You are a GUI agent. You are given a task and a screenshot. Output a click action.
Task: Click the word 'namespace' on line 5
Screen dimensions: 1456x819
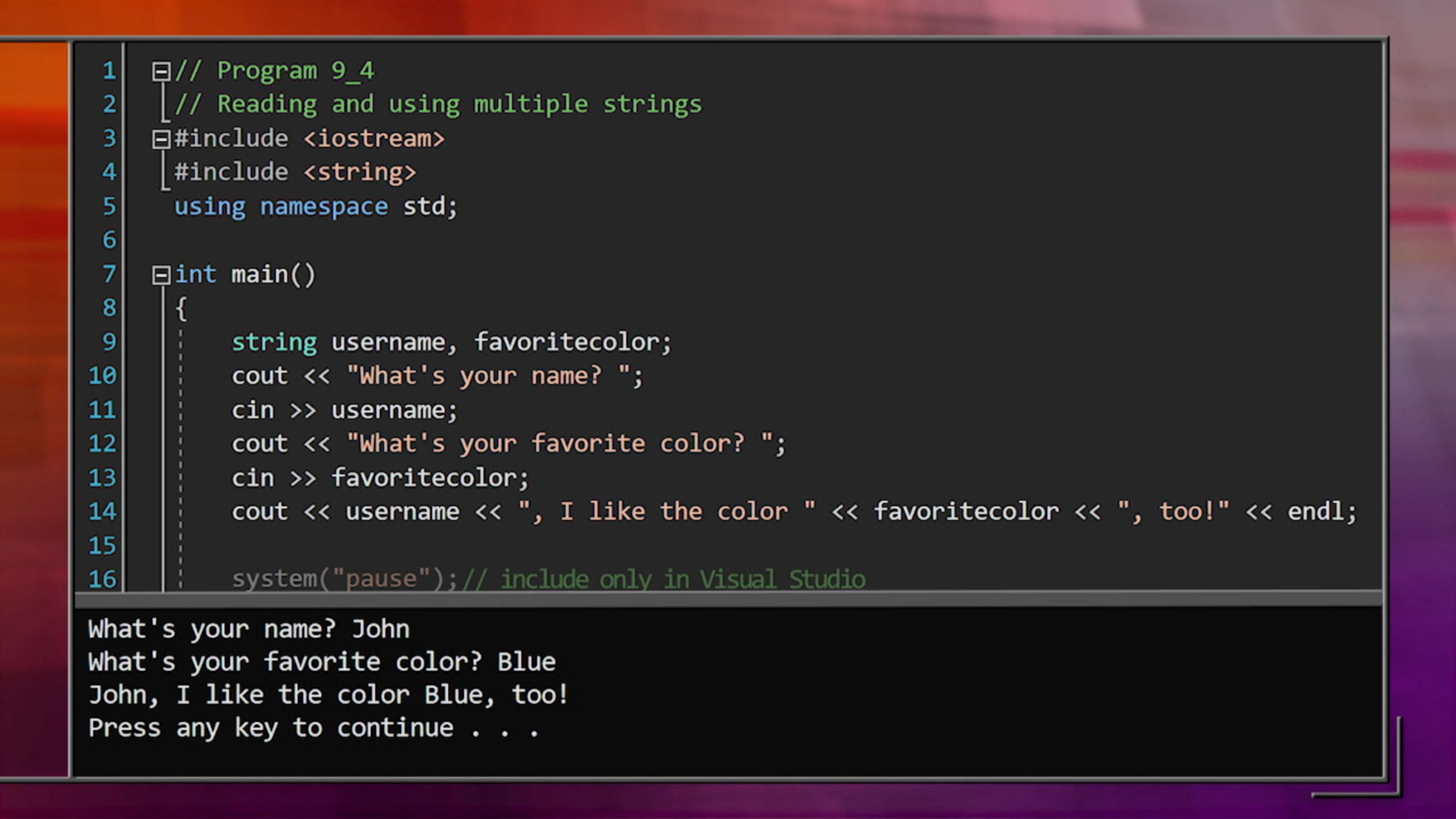(324, 207)
